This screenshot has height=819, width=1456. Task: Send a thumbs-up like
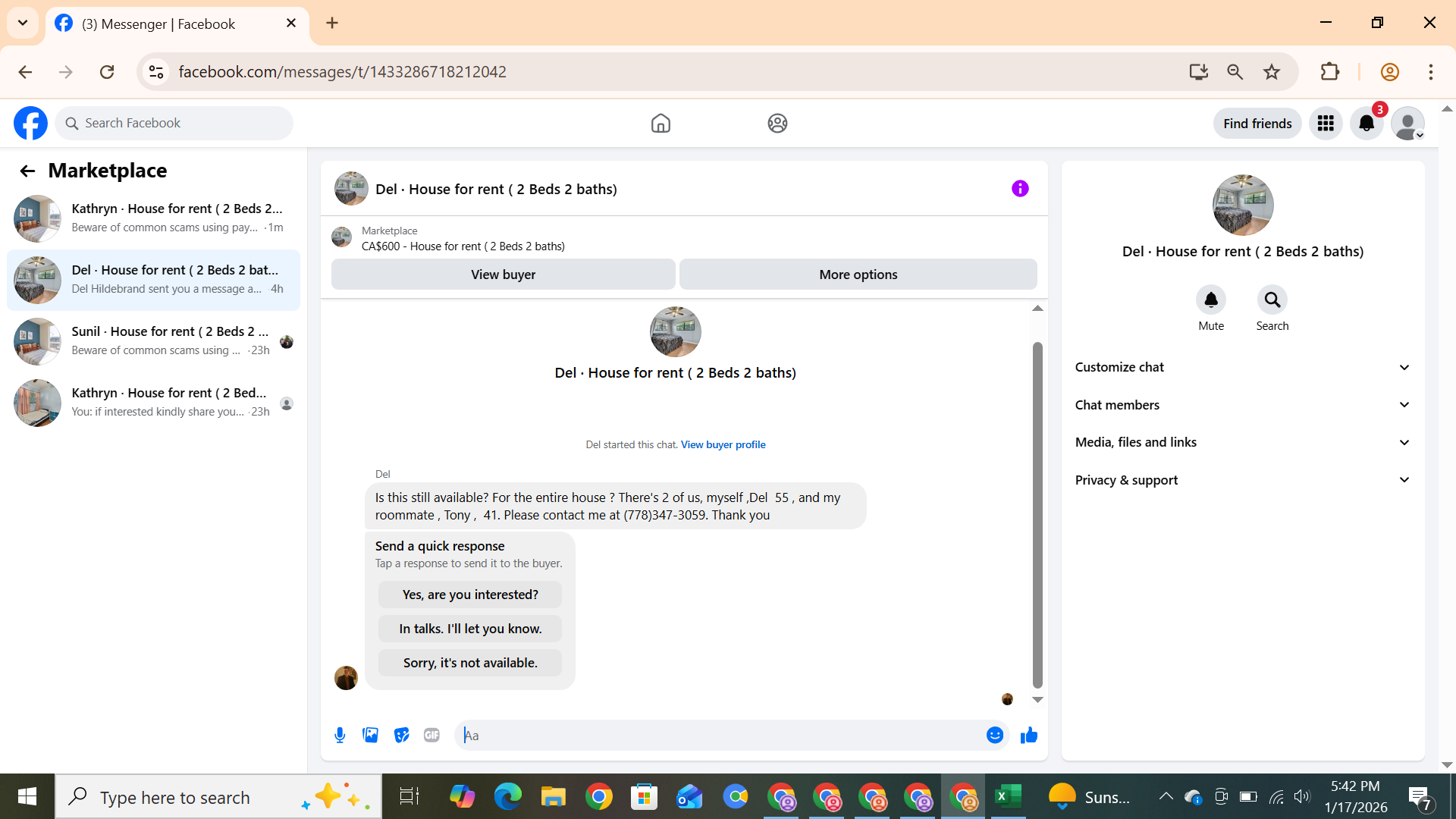(1029, 735)
